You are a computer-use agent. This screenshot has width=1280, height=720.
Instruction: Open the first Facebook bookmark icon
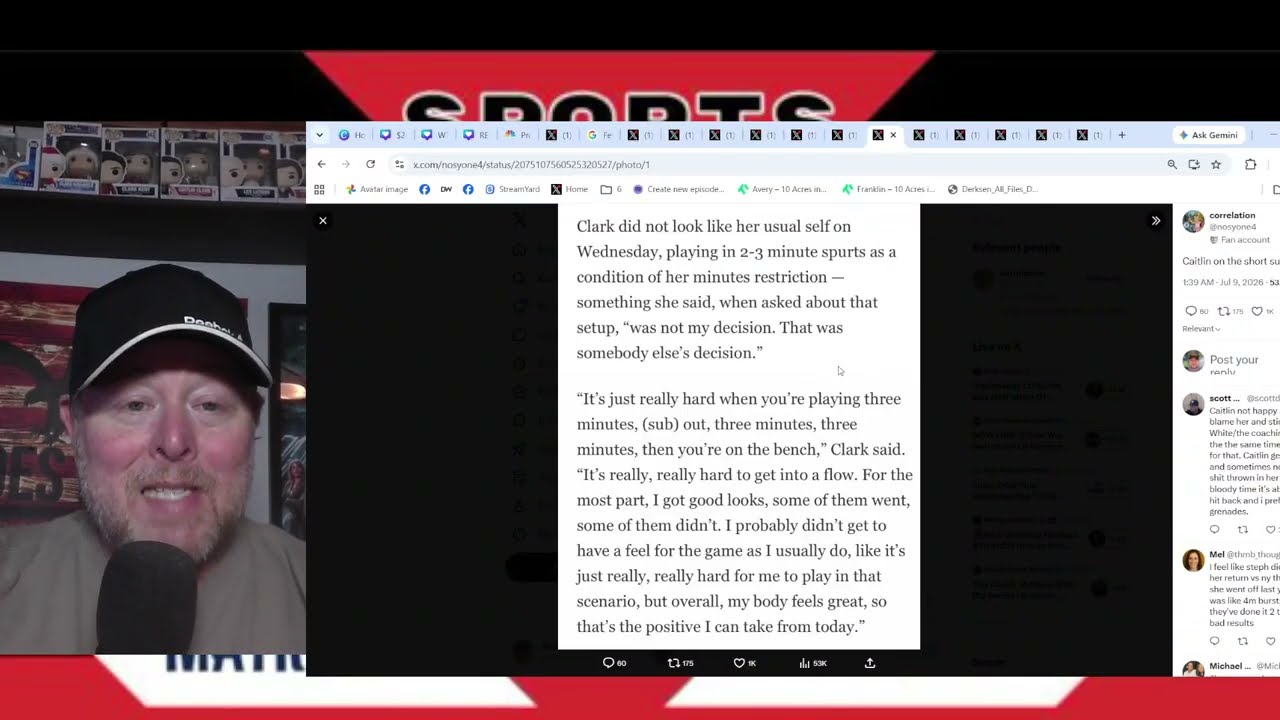(425, 189)
